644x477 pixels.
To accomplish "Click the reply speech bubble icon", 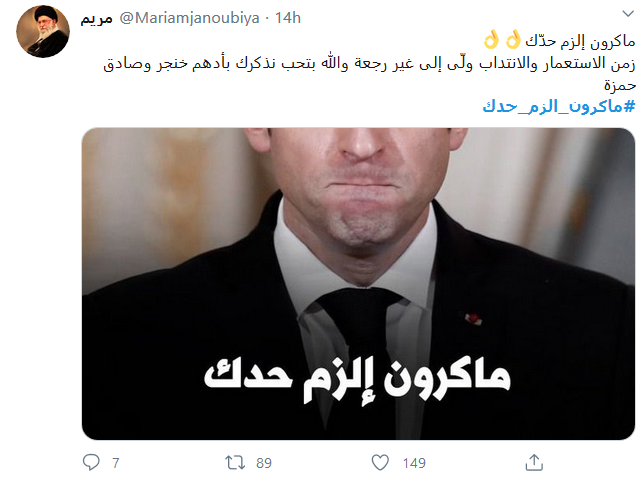I will (91, 462).
